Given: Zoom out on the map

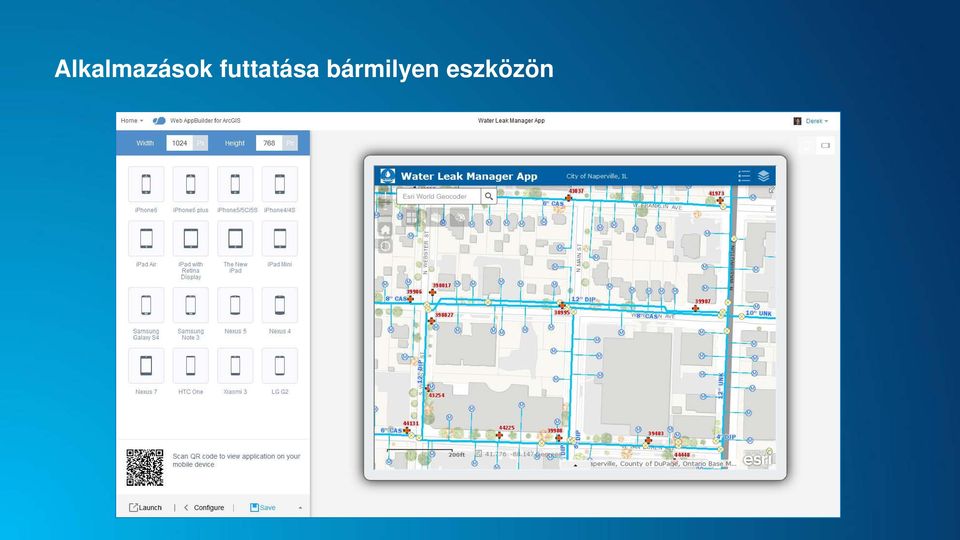Looking at the screenshot, I should [385, 207].
